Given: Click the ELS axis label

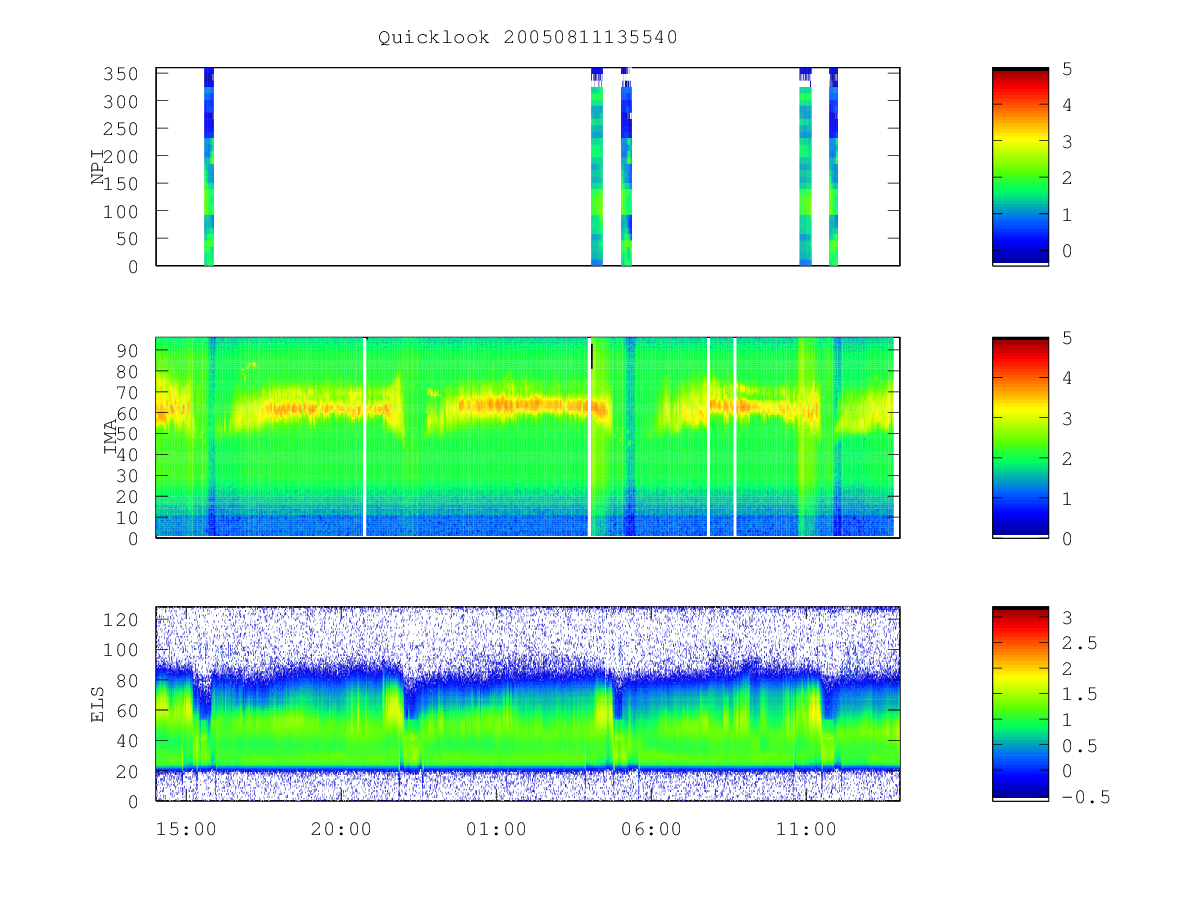Looking at the screenshot, I should (x=98, y=704).
